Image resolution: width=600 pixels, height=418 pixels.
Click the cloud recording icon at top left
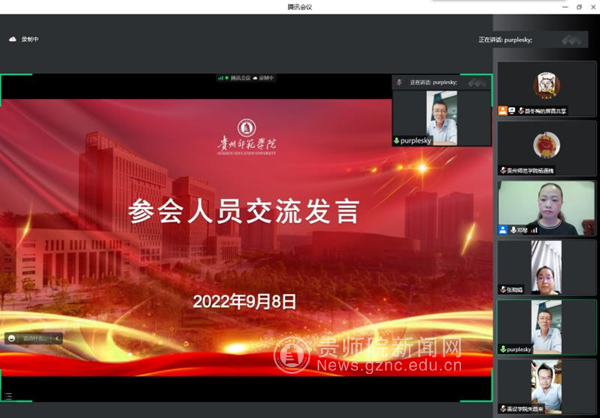13,39
